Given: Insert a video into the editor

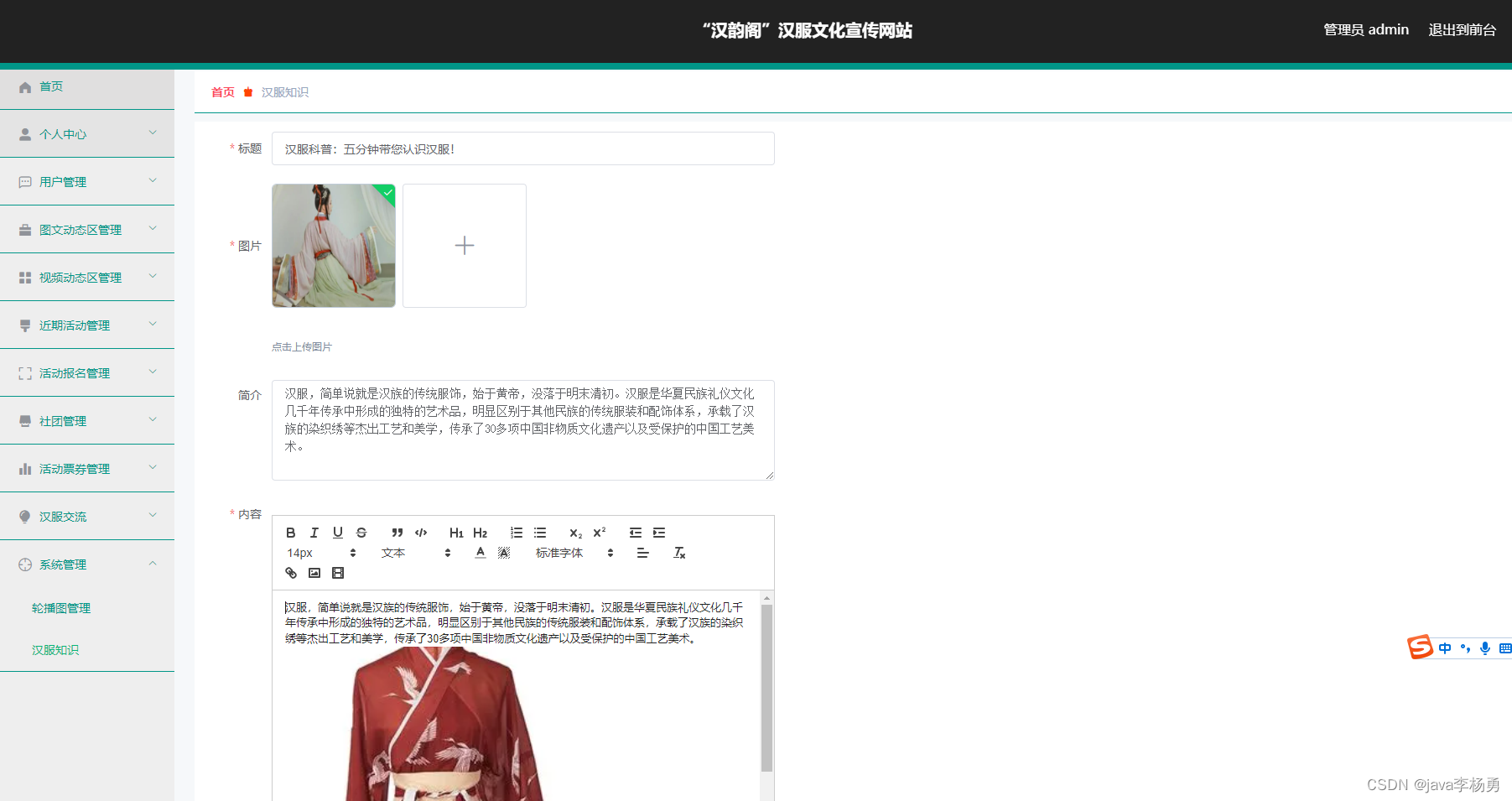Looking at the screenshot, I should [338, 573].
